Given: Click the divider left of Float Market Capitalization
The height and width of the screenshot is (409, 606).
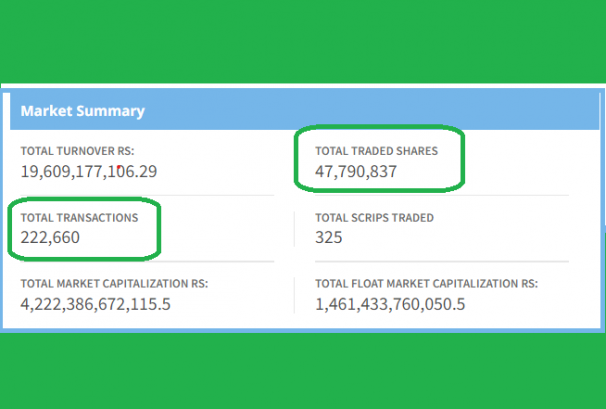Looking at the screenshot, I should (295, 294).
